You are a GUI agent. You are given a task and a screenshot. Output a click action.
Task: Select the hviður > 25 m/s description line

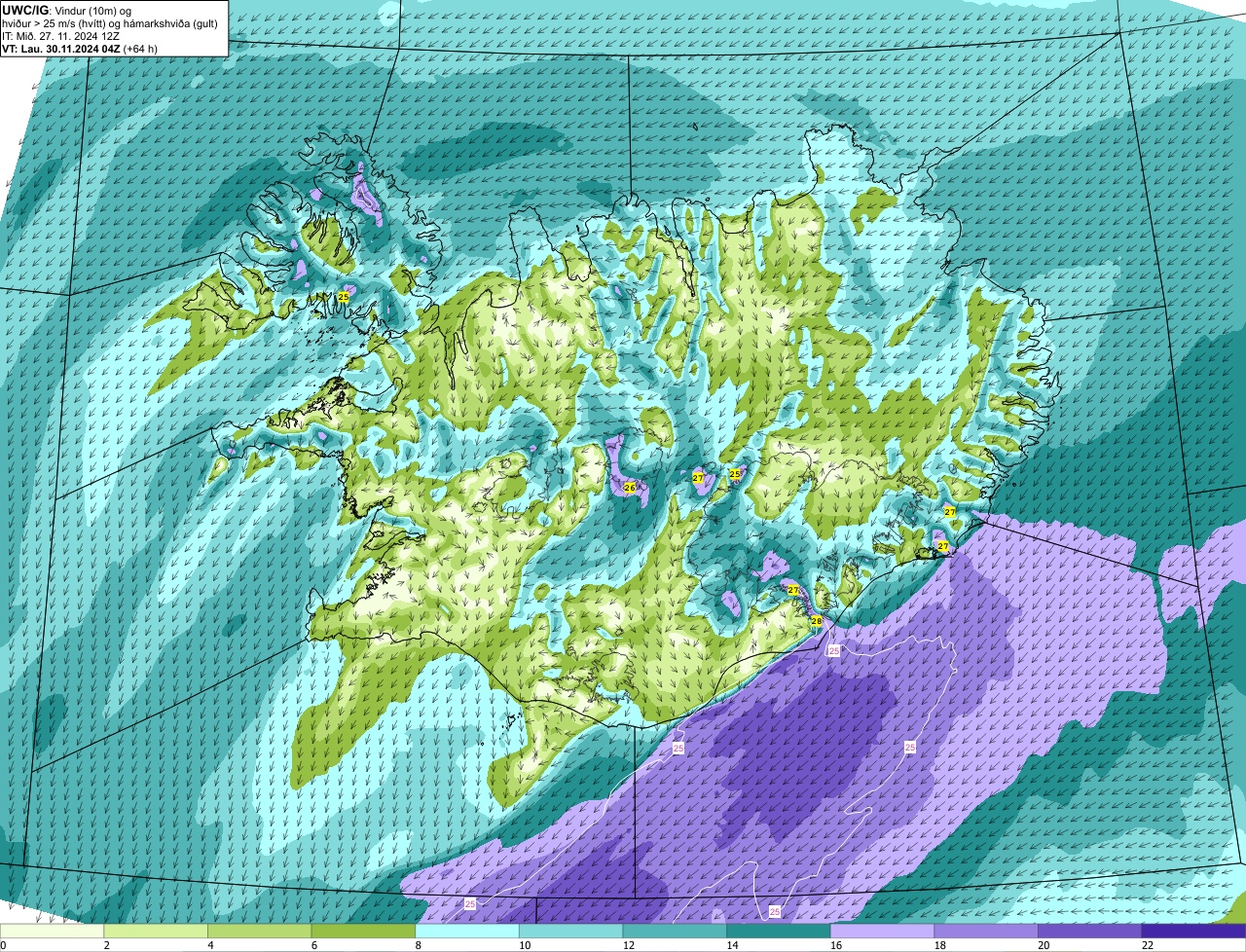(x=108, y=22)
